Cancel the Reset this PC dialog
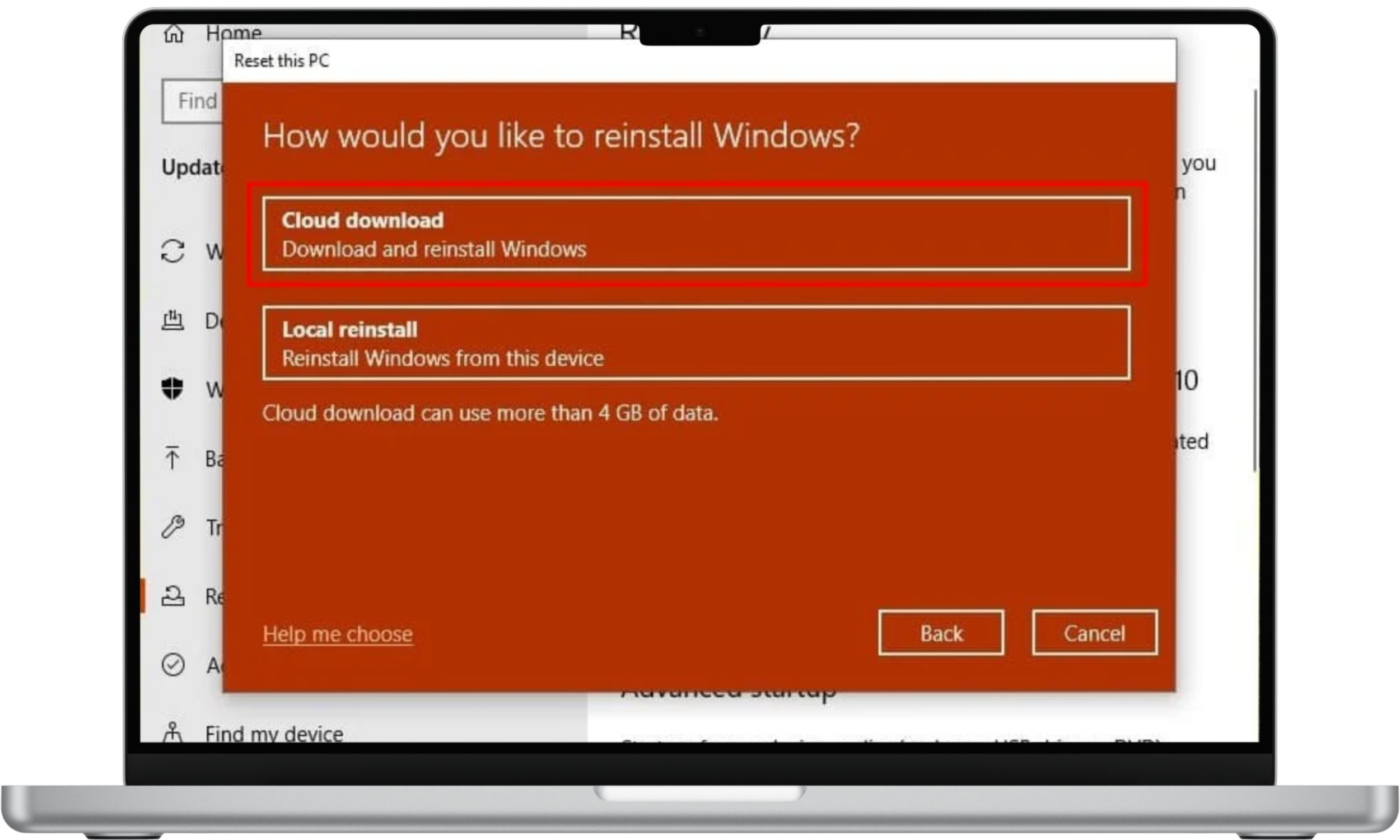The width and height of the screenshot is (1400, 840). (1094, 633)
